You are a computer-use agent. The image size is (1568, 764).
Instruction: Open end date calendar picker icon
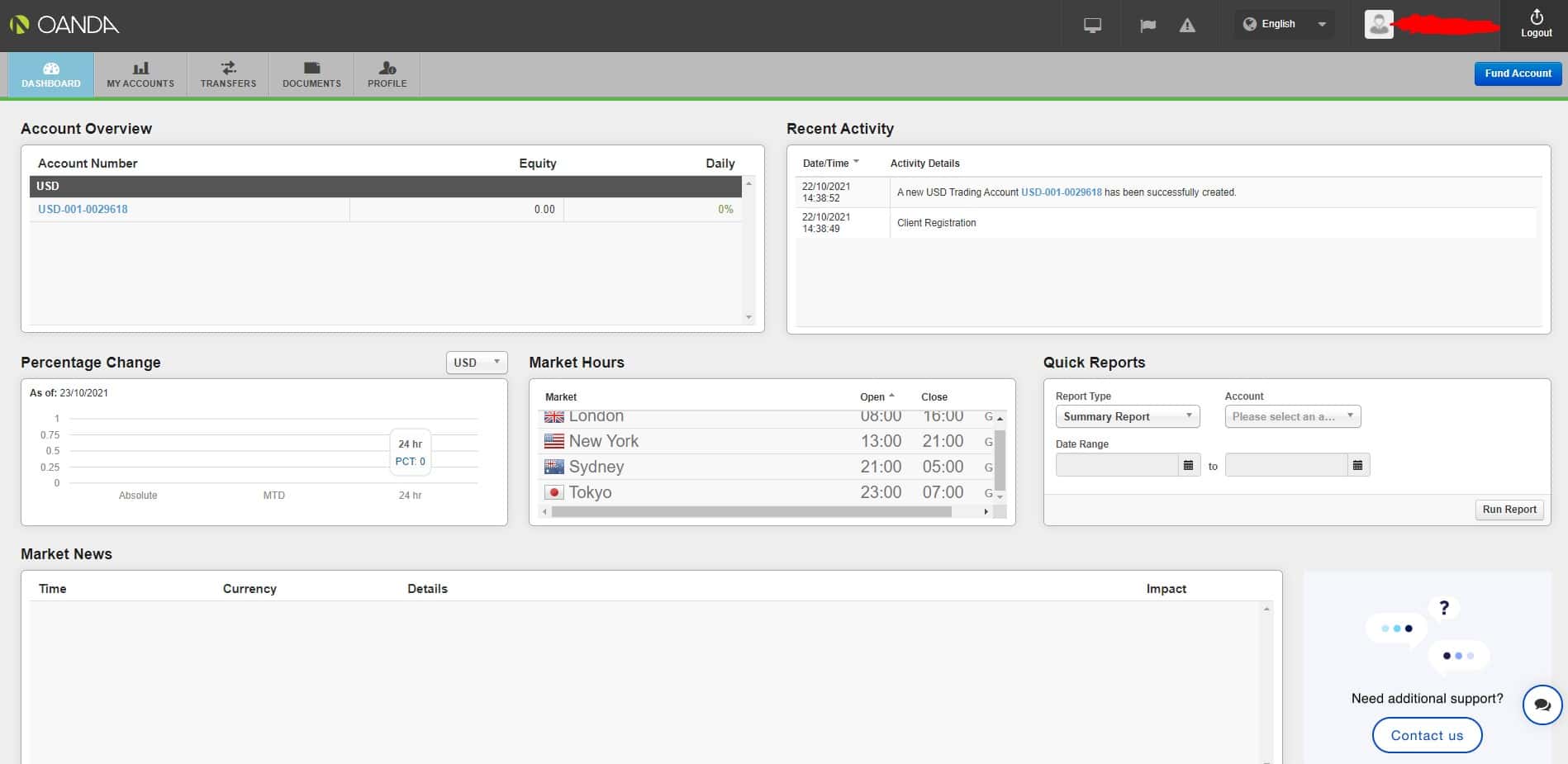click(x=1357, y=466)
